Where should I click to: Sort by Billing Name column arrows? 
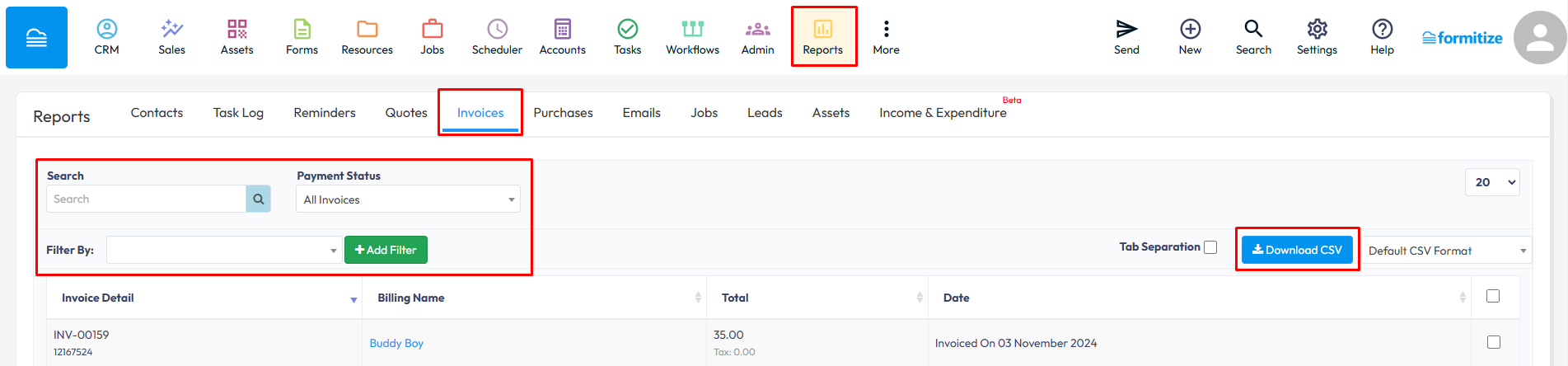[698, 298]
